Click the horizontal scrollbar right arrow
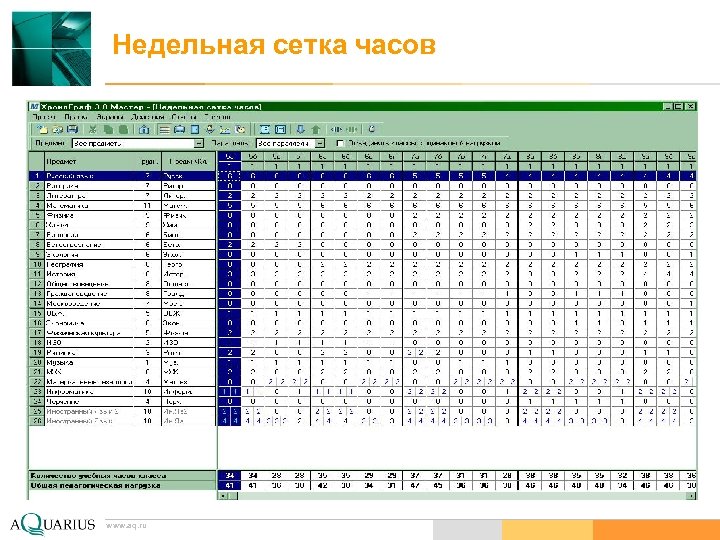The image size is (720, 540). click(x=691, y=496)
